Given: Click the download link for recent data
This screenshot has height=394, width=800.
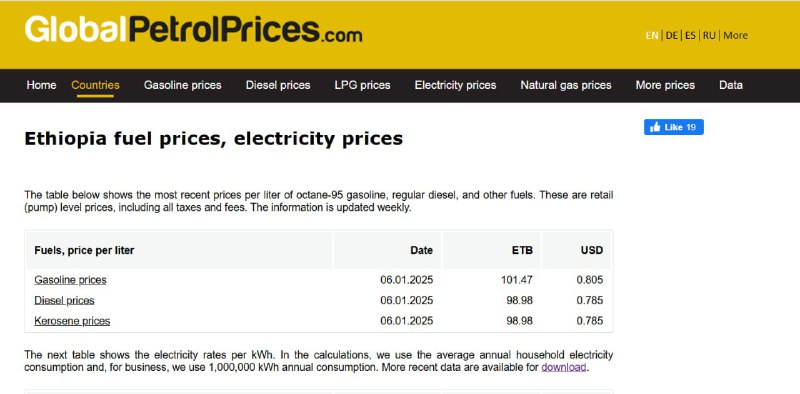Looking at the screenshot, I should pos(564,367).
